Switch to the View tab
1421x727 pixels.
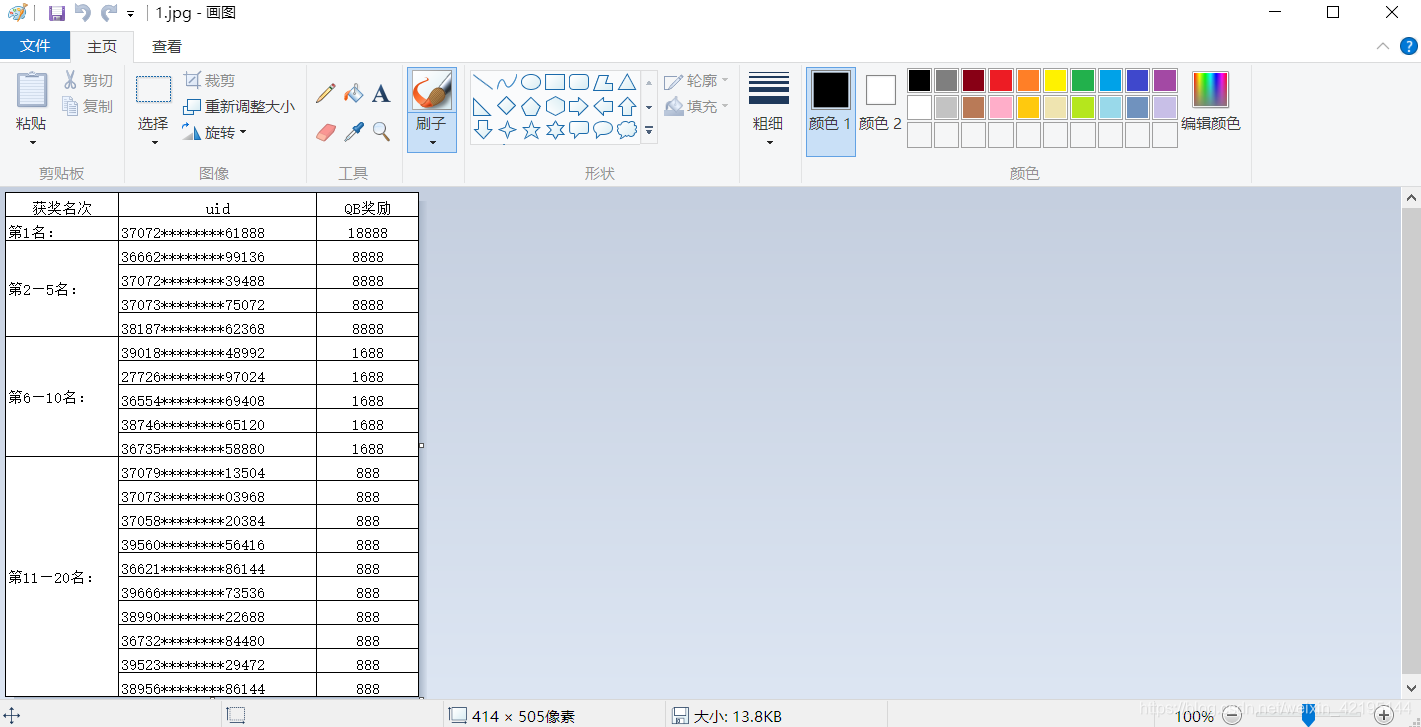(167, 46)
